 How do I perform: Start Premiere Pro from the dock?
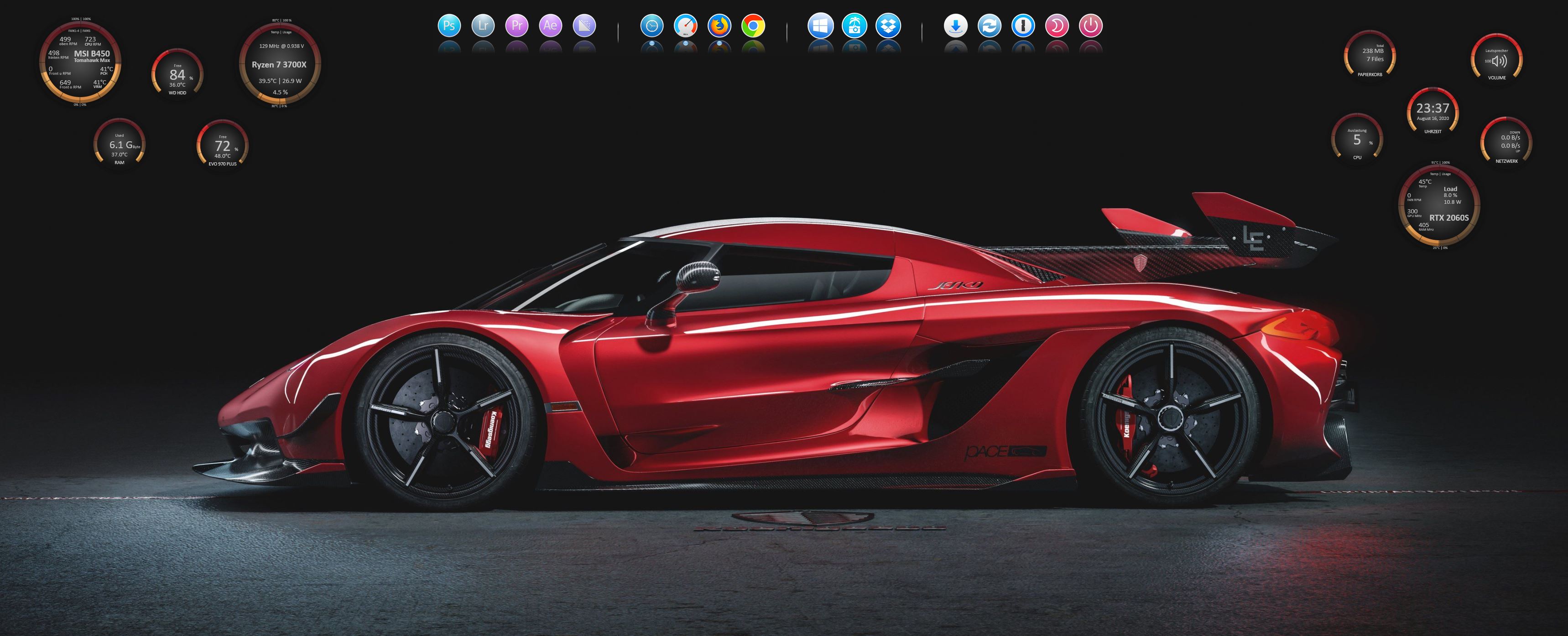tap(517, 25)
